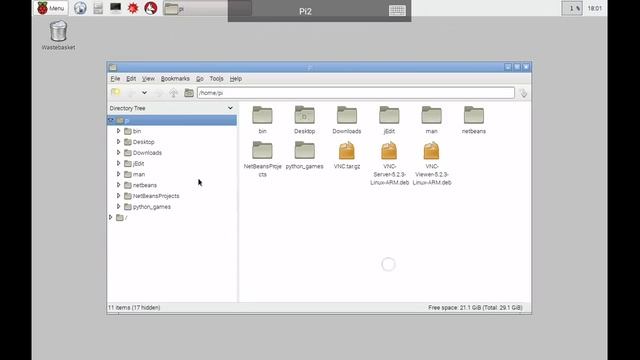Open the Mathematica red spiky icon

[x=133, y=8]
